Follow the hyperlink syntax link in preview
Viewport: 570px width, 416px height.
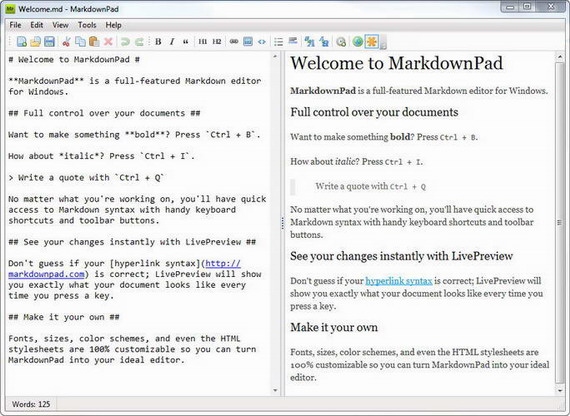(399, 281)
